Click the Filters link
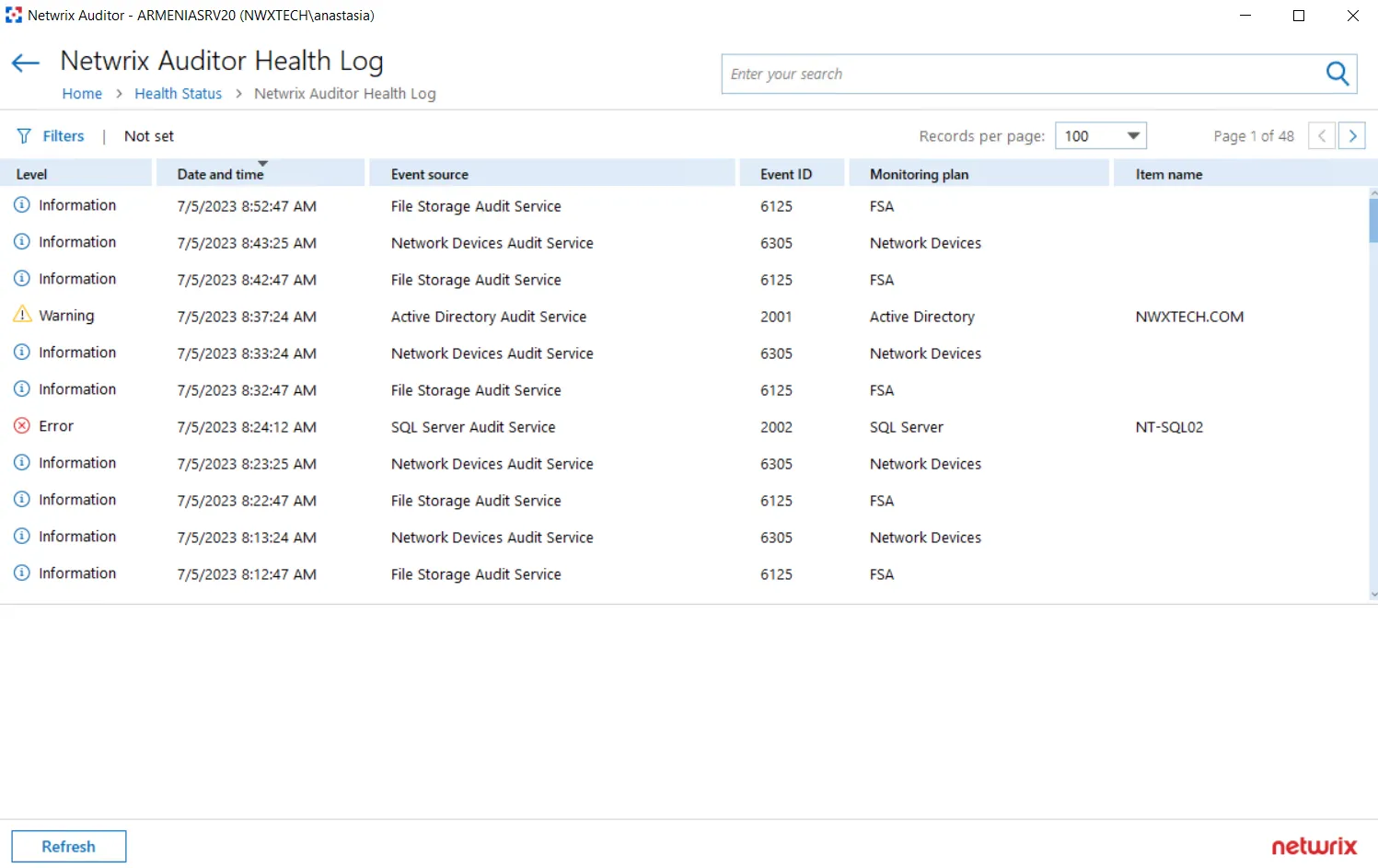 tap(64, 136)
